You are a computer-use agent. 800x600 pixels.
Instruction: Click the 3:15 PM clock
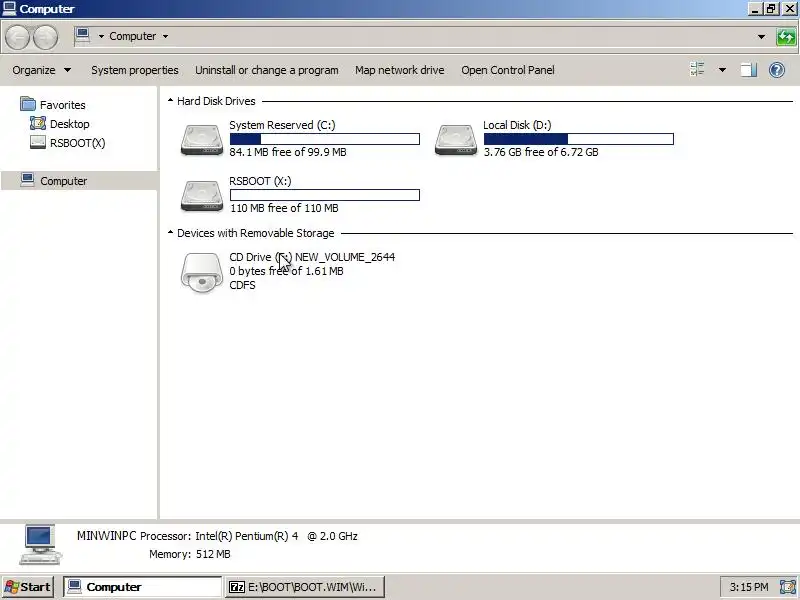pos(748,587)
